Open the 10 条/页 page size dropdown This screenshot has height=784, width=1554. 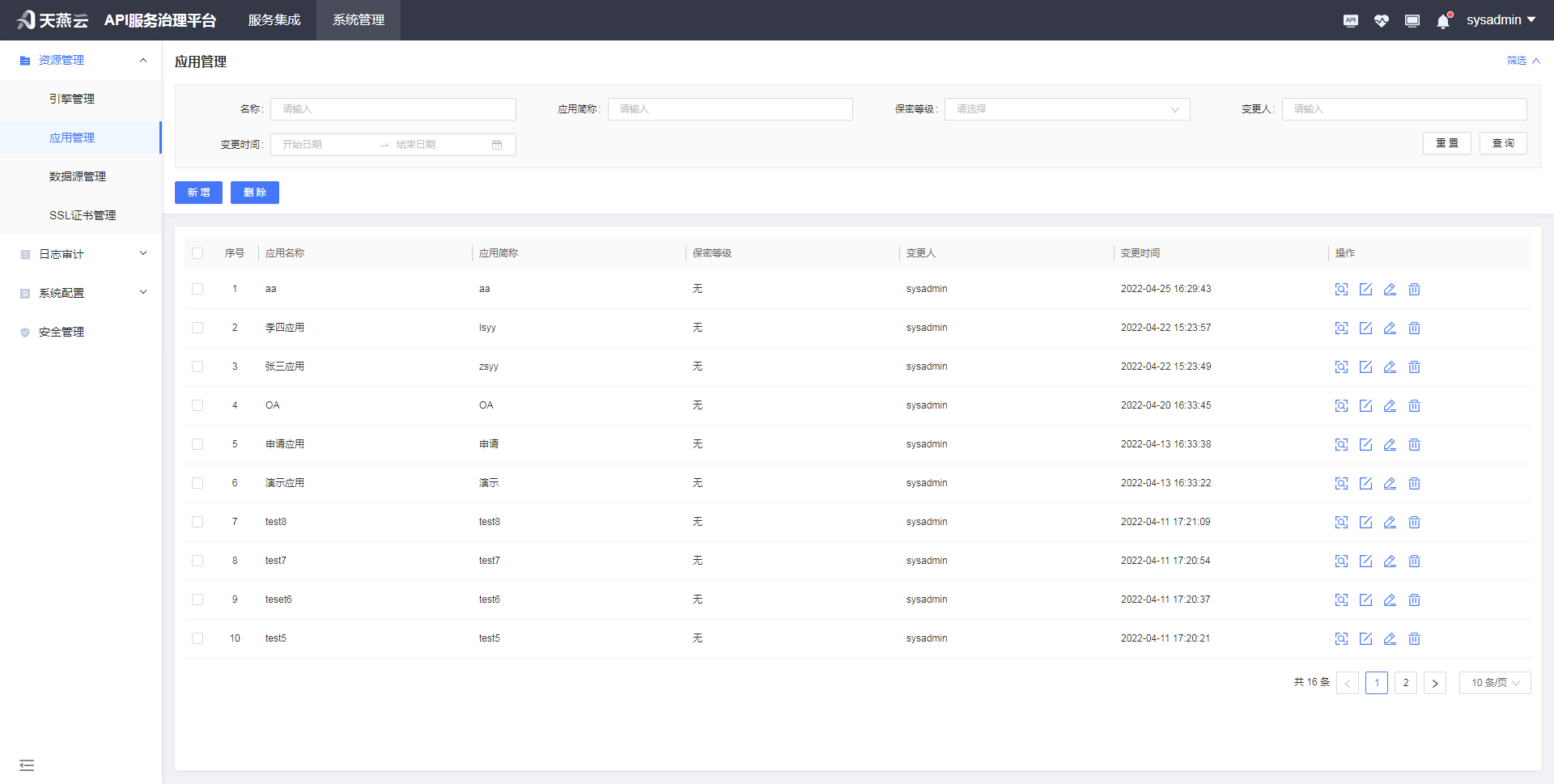pos(1494,683)
